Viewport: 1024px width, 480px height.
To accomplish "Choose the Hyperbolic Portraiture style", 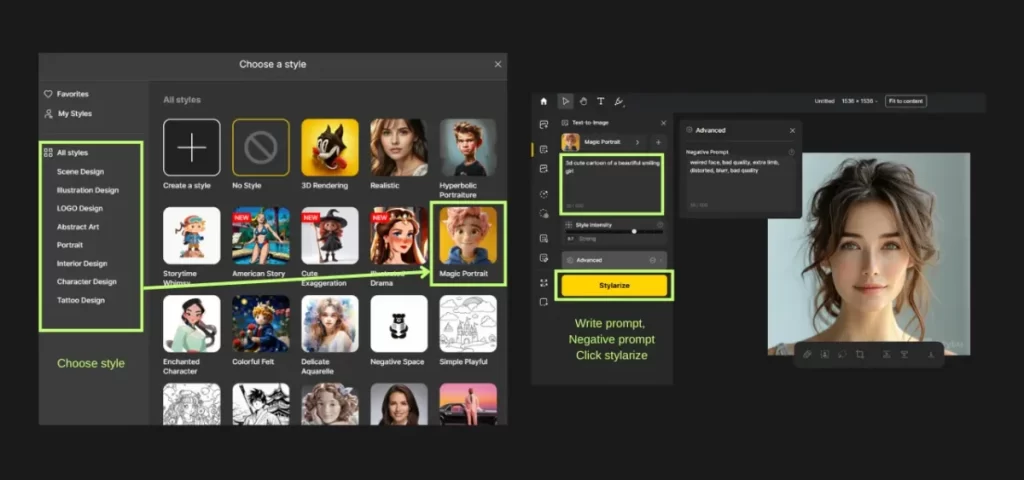I will point(468,148).
